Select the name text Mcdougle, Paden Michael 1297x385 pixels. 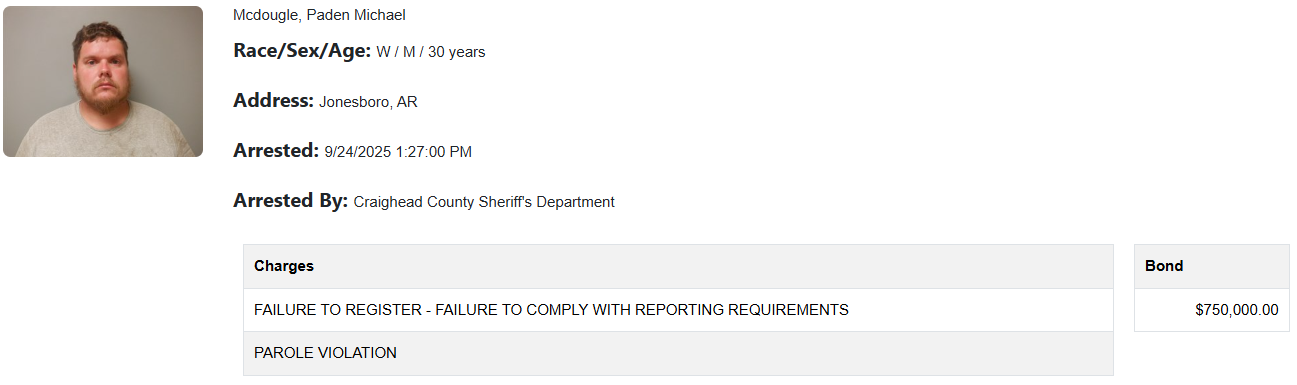pyautogui.click(x=319, y=15)
